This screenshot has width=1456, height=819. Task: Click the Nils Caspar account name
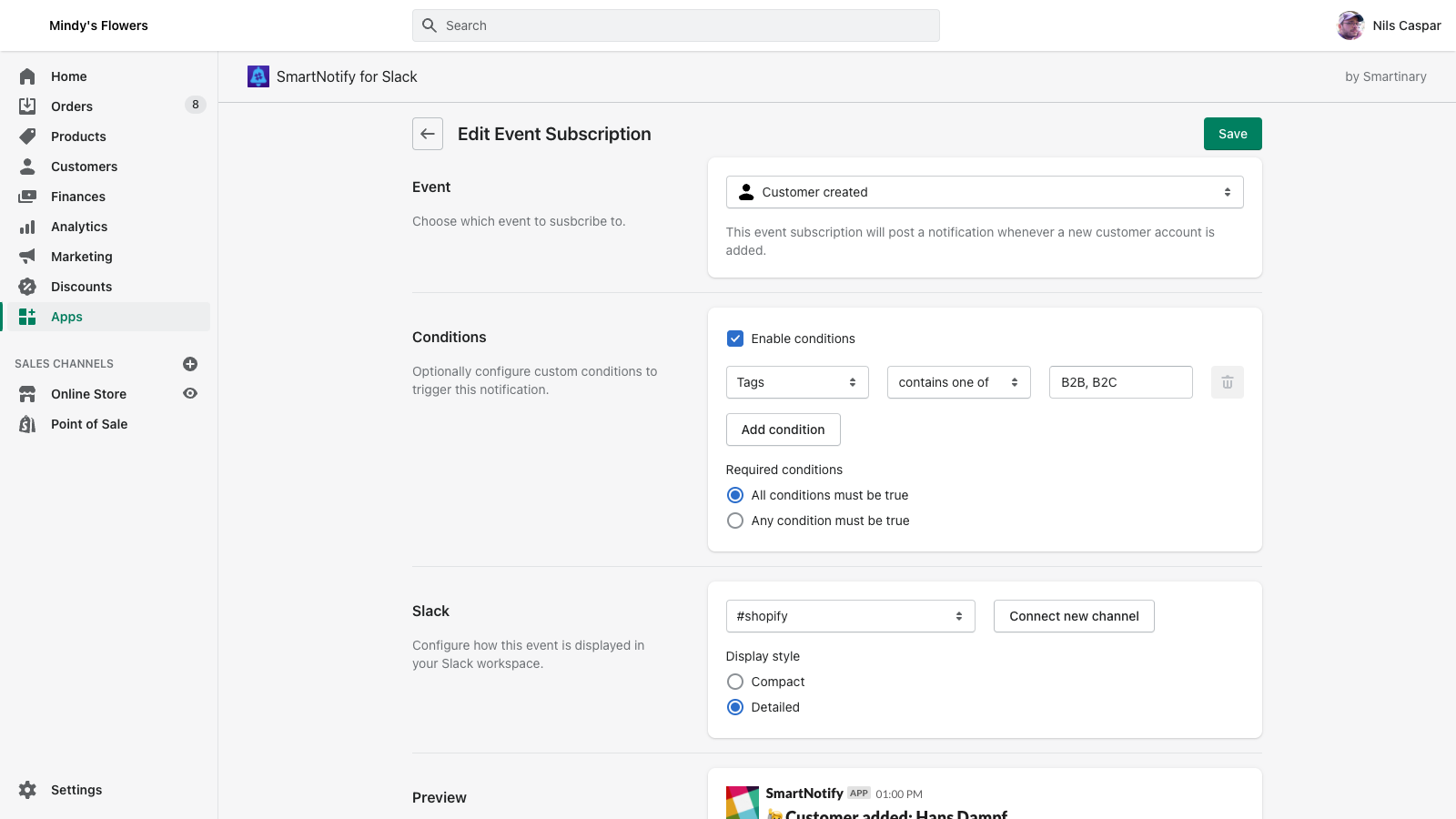[x=1407, y=25]
